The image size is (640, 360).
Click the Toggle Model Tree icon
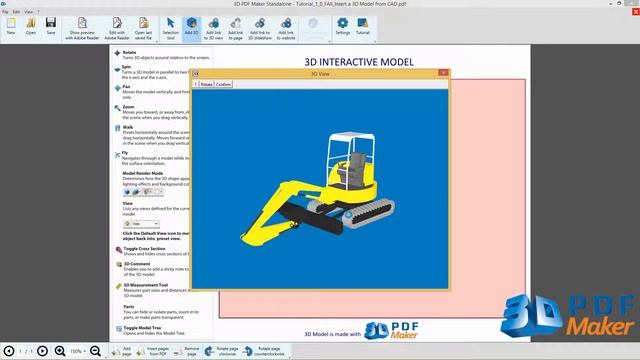pos(119,329)
